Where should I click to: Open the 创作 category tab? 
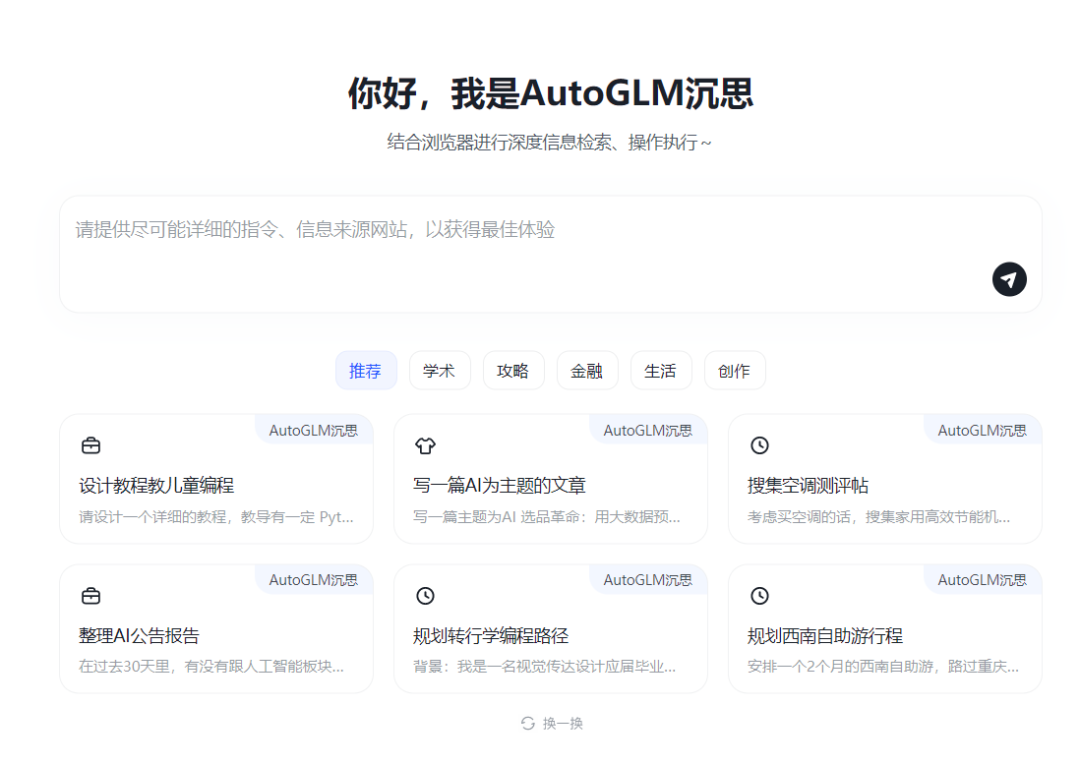click(735, 370)
